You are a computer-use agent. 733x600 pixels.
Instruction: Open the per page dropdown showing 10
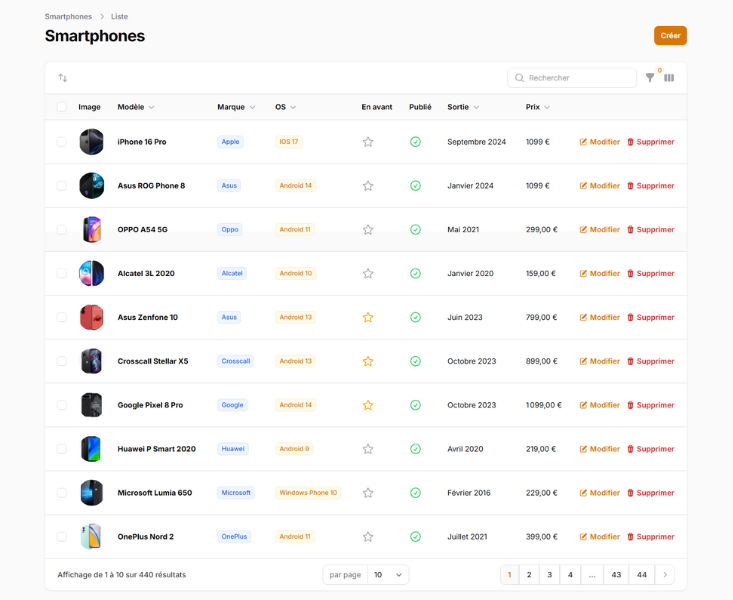388,575
